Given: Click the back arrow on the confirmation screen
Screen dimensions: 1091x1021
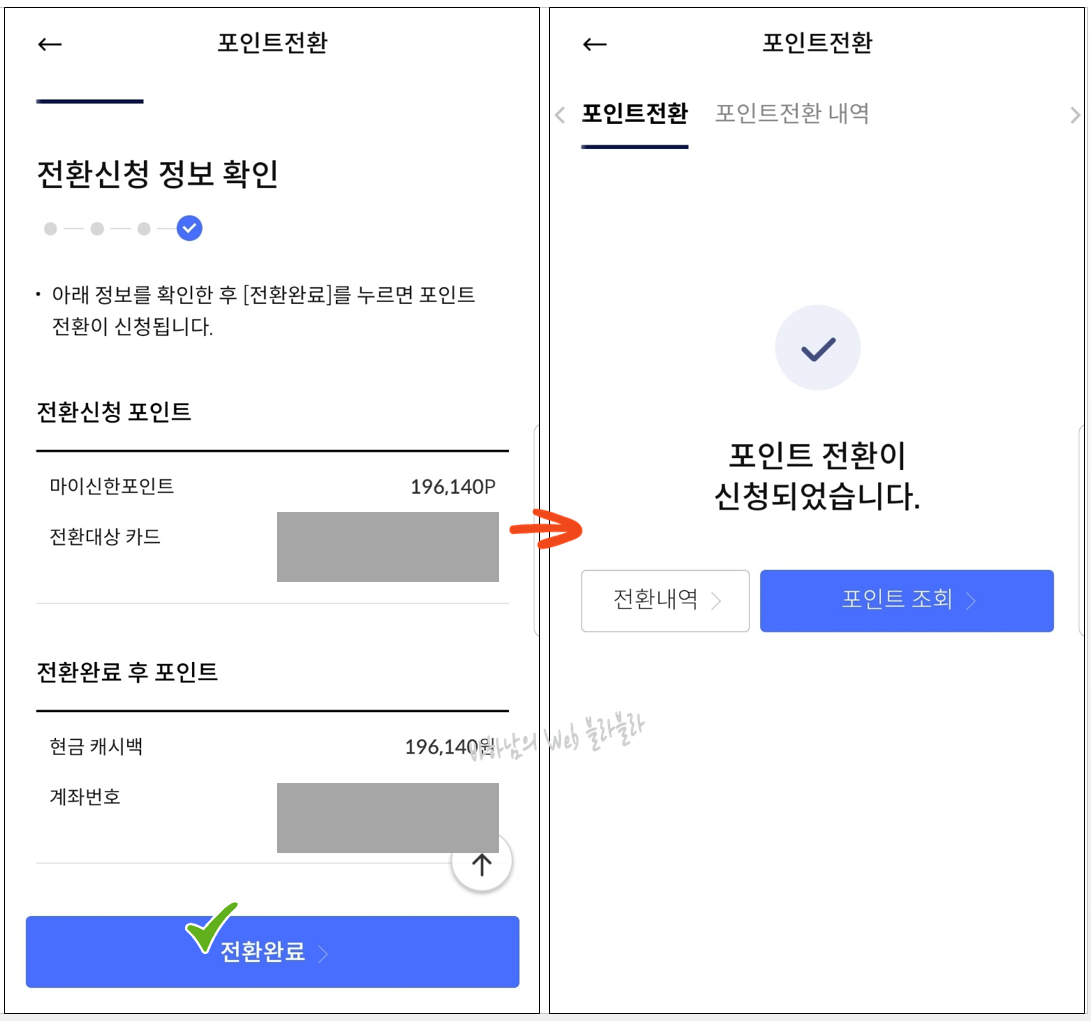Looking at the screenshot, I should pos(594,44).
